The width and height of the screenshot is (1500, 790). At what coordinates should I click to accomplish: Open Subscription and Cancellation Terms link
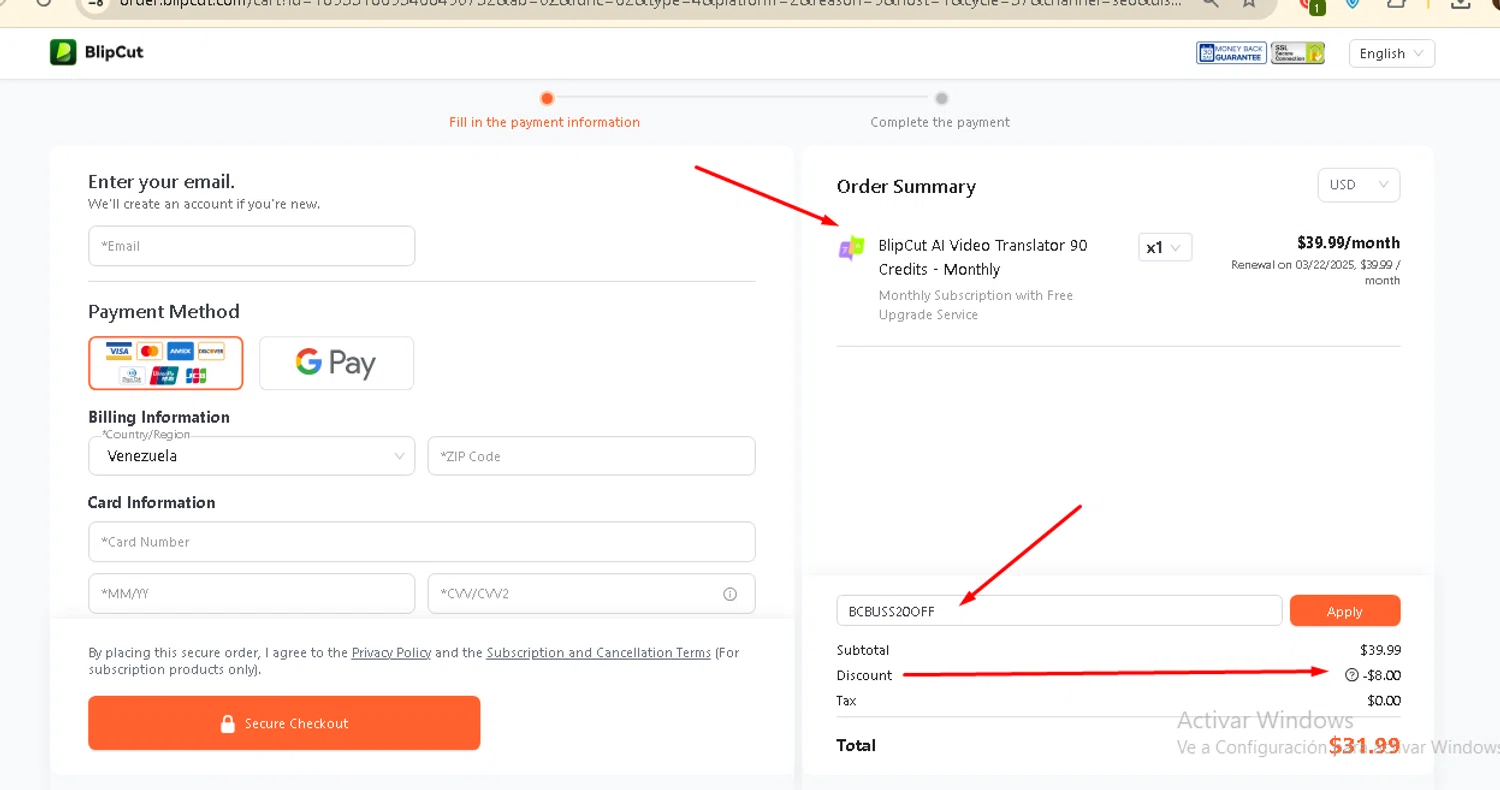coord(598,653)
